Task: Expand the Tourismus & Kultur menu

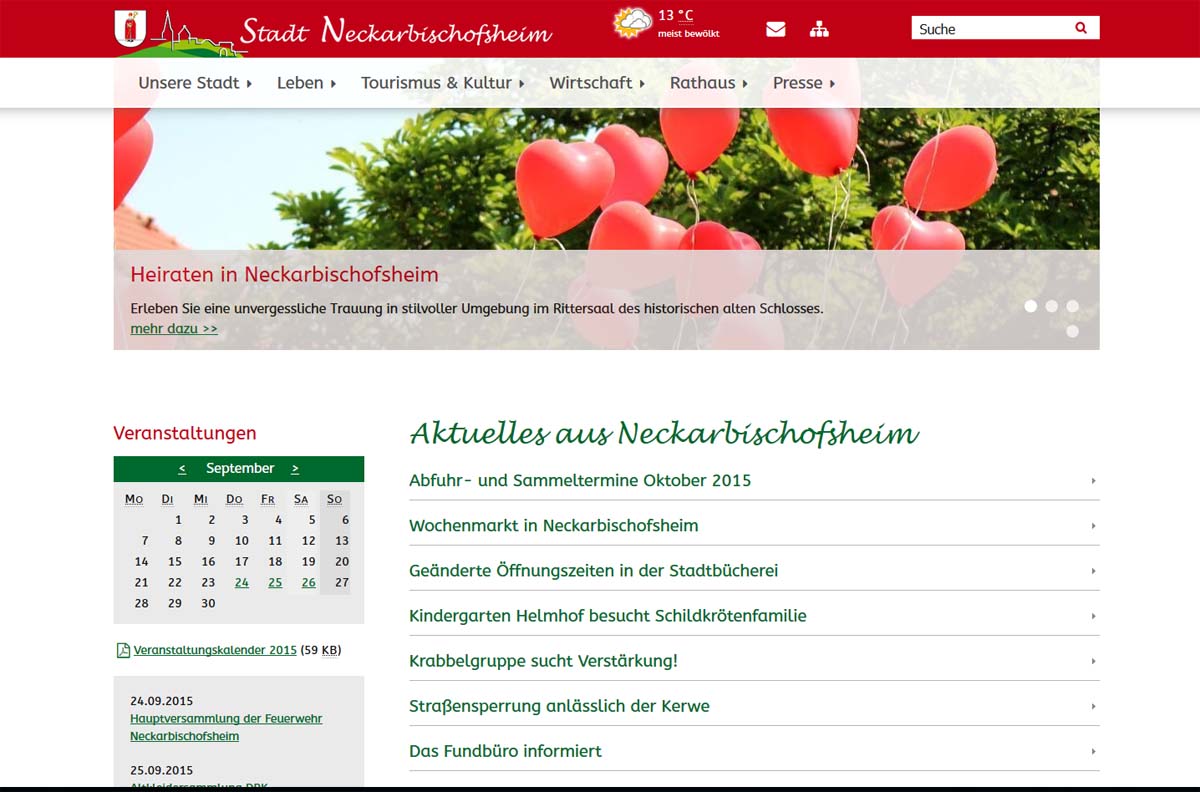Action: coord(442,83)
